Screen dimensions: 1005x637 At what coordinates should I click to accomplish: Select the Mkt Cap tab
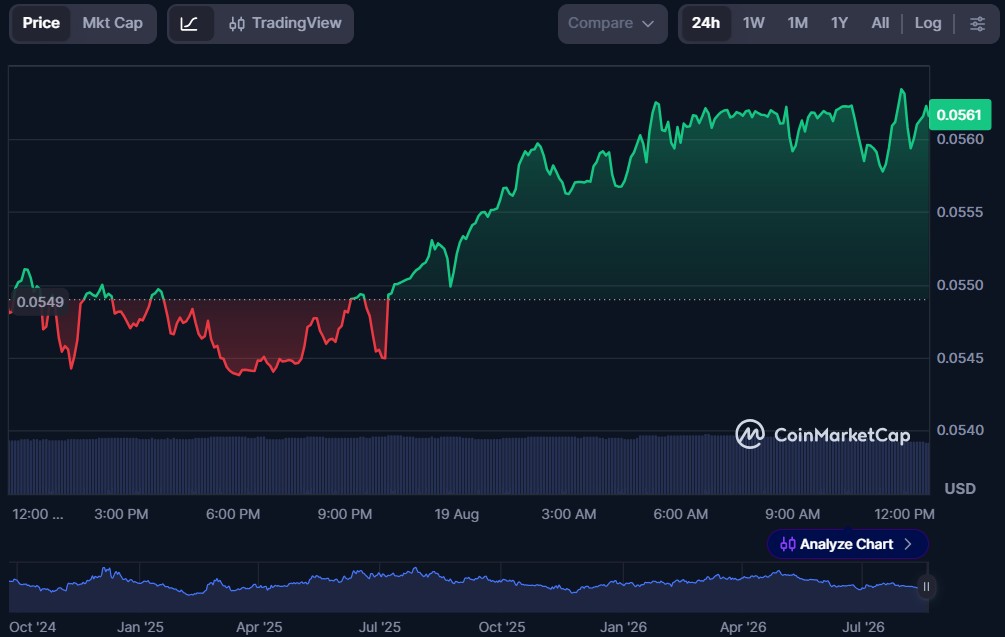click(x=112, y=23)
